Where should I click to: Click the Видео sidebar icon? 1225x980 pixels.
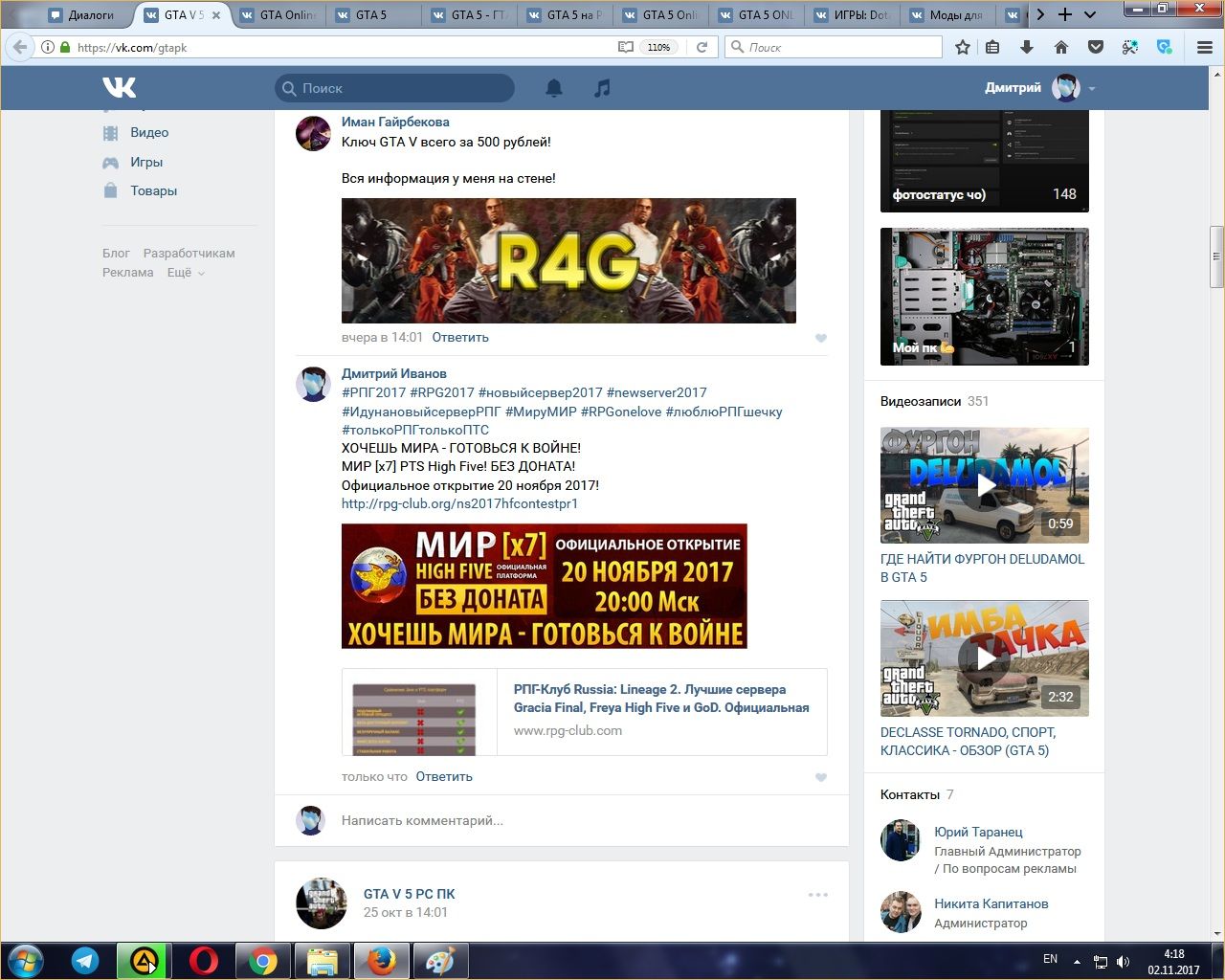click(111, 133)
